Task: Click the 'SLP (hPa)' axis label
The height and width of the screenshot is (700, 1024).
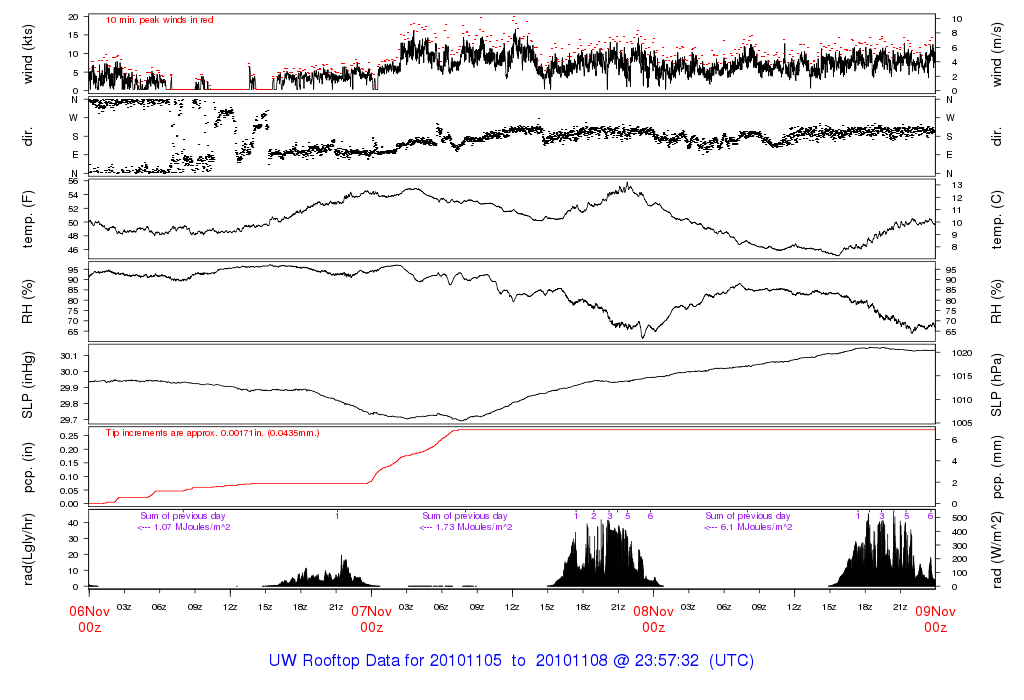Action: pyautogui.click(x=997, y=385)
